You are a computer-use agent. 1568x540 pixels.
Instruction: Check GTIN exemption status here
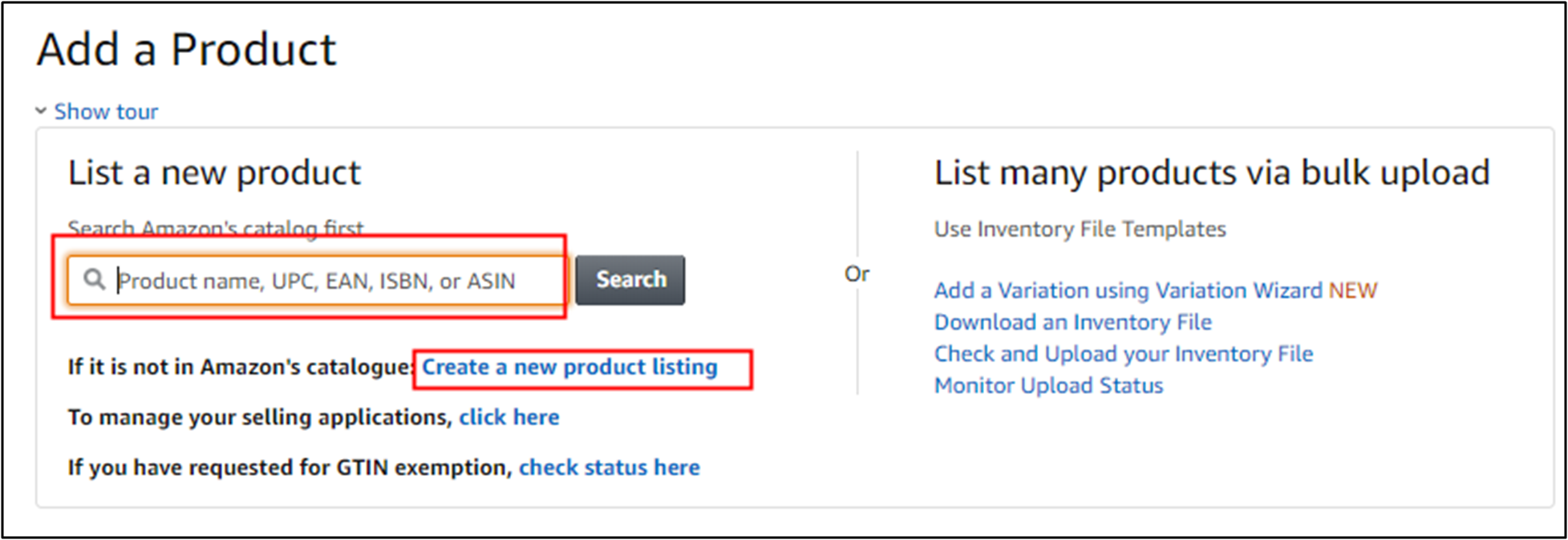point(609,468)
